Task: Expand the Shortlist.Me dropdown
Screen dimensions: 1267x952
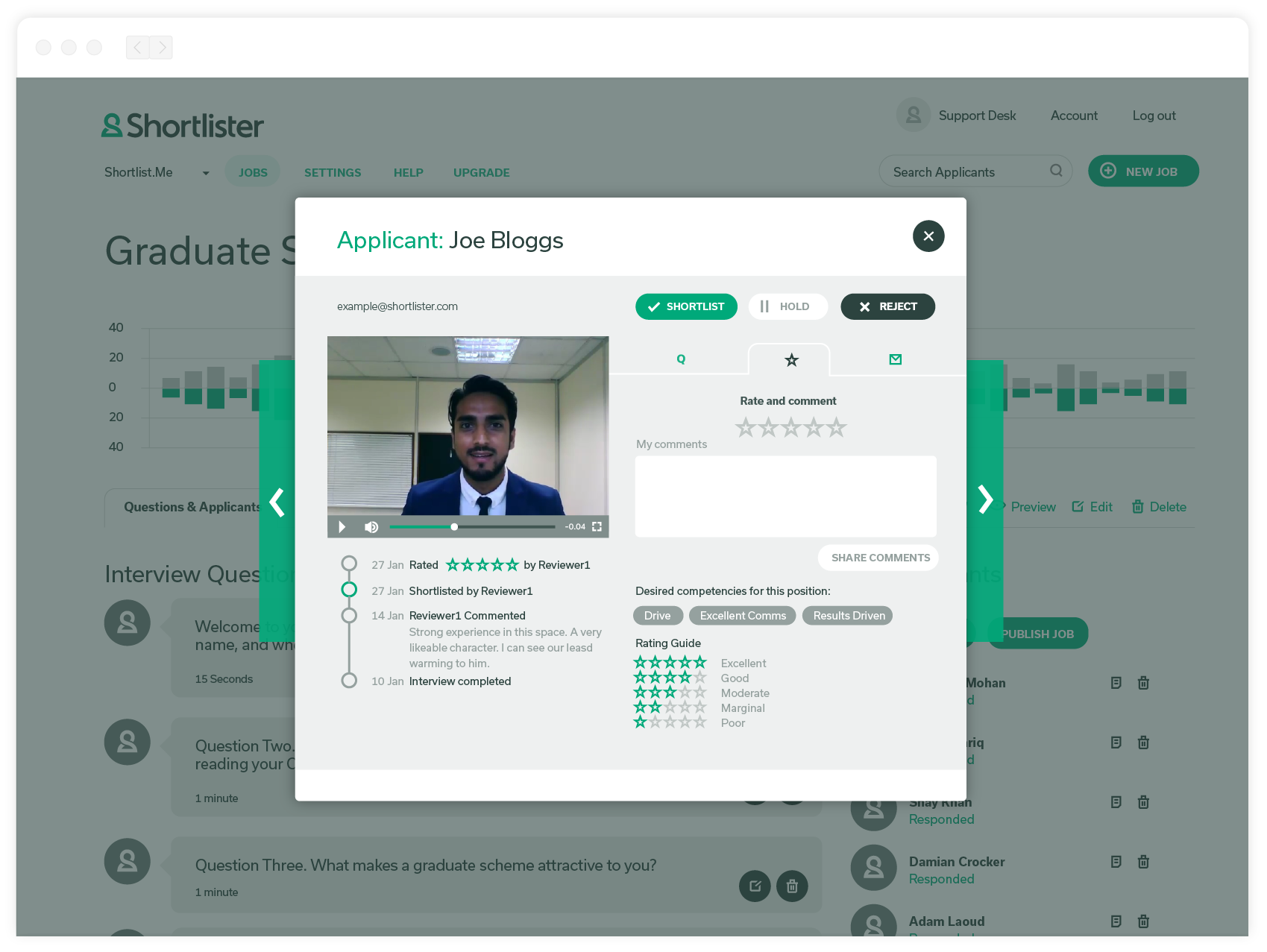Action: tap(206, 173)
